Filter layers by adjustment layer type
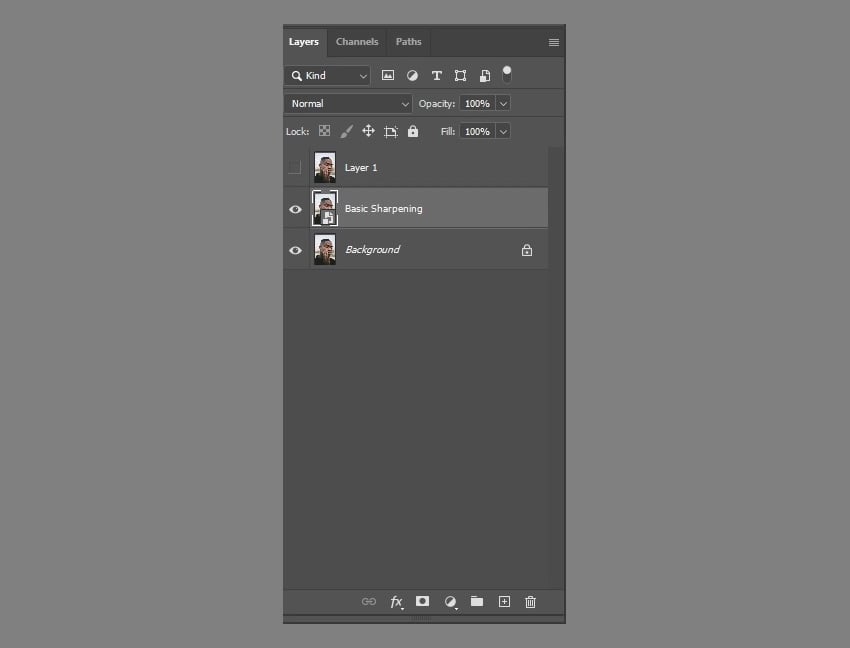The height and width of the screenshot is (648, 850). pyautogui.click(x=412, y=76)
